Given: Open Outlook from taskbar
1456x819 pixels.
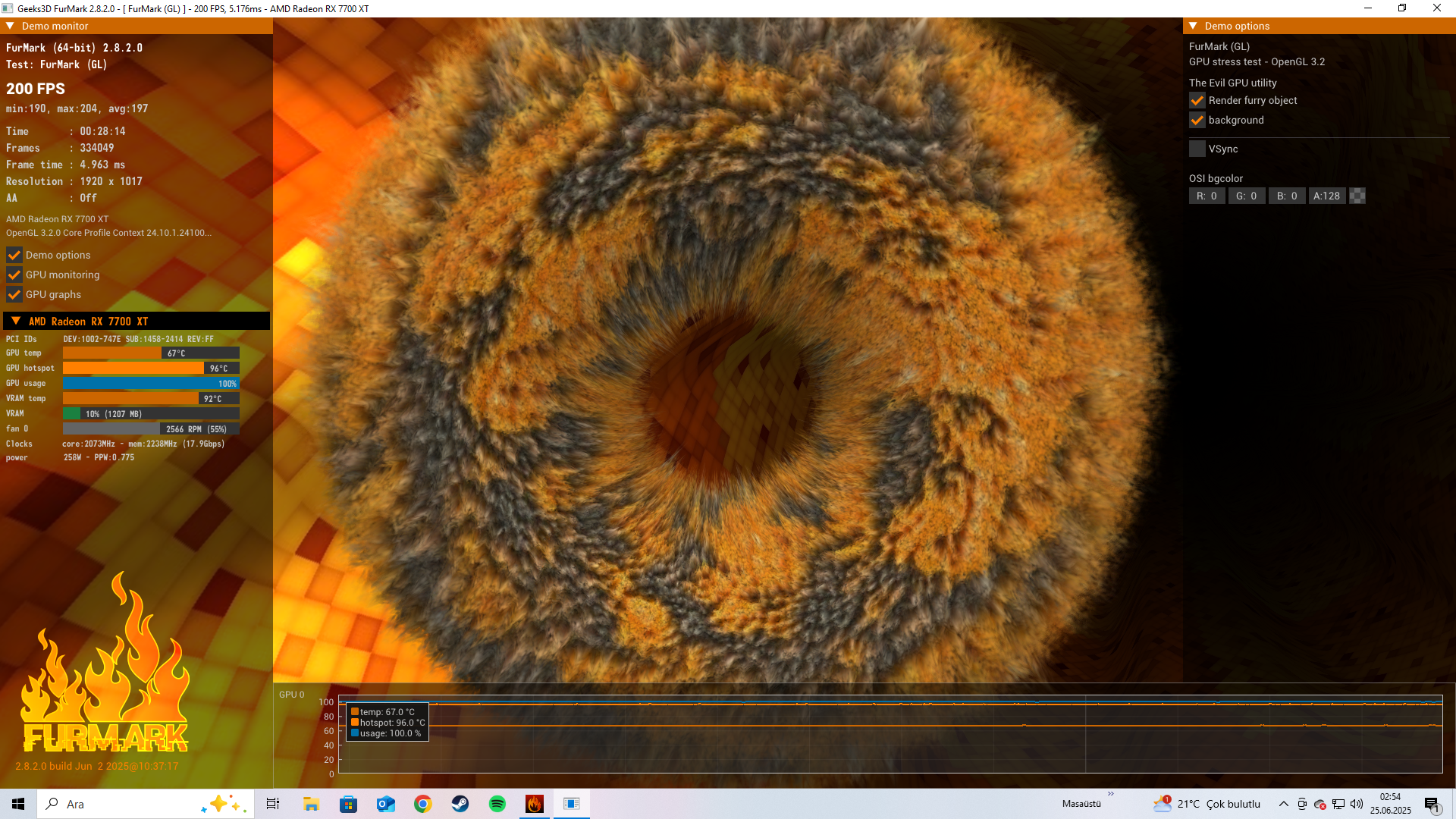Looking at the screenshot, I should pyautogui.click(x=386, y=804).
